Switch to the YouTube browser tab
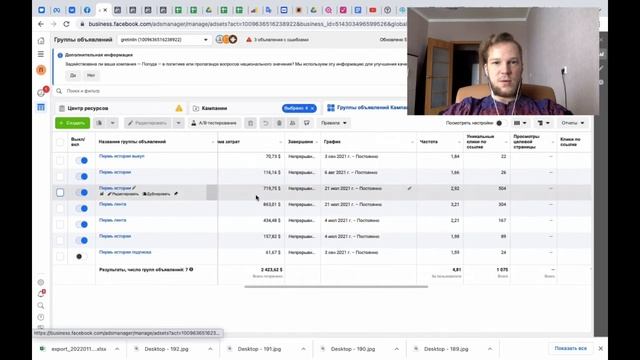 pyautogui.click(x=373, y=10)
